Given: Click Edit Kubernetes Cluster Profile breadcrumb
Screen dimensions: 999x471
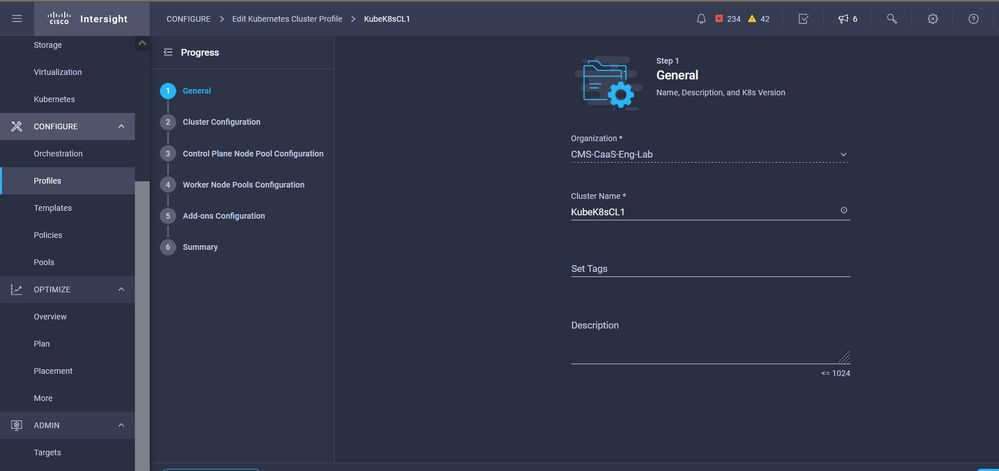Looking at the screenshot, I should pyautogui.click(x=287, y=19).
